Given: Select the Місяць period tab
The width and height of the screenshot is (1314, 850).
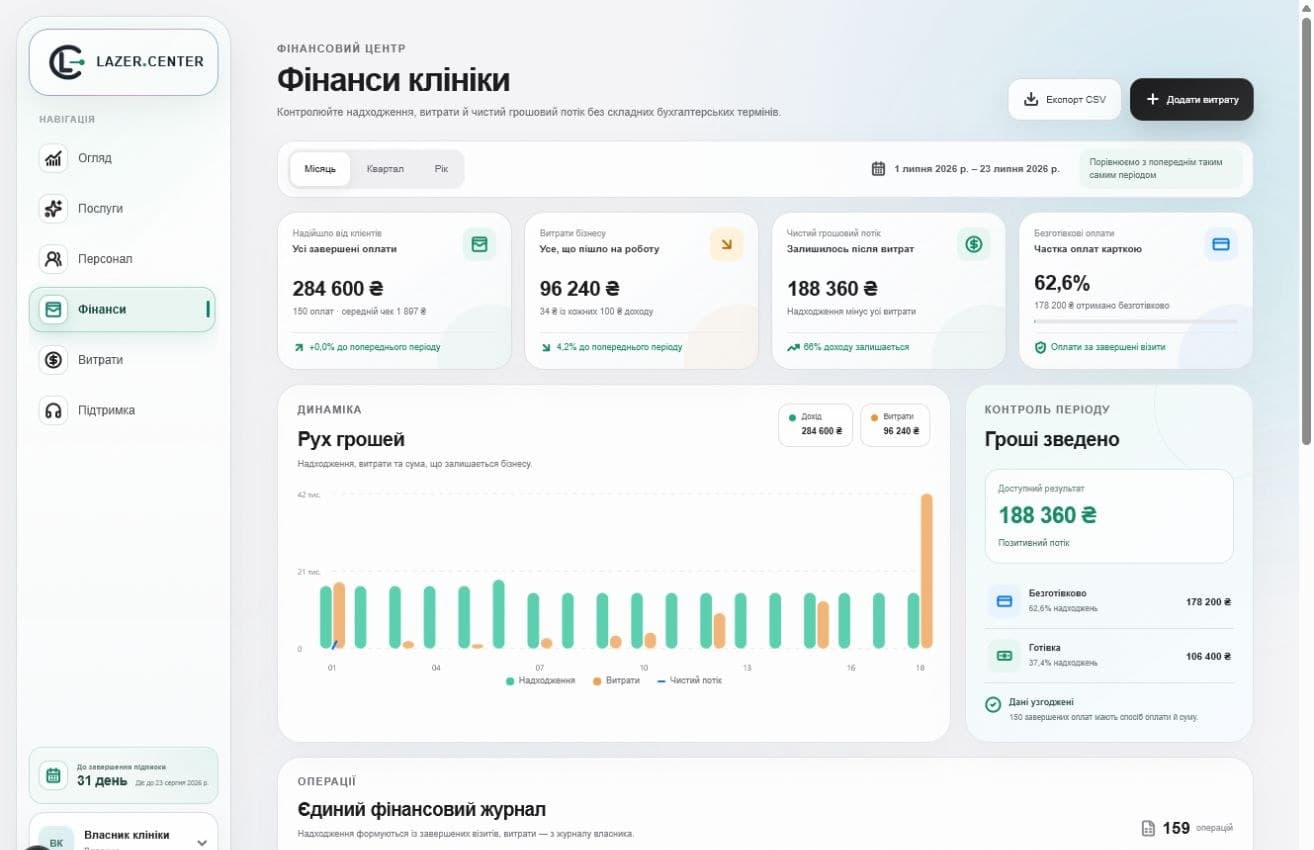Looking at the screenshot, I should [320, 169].
